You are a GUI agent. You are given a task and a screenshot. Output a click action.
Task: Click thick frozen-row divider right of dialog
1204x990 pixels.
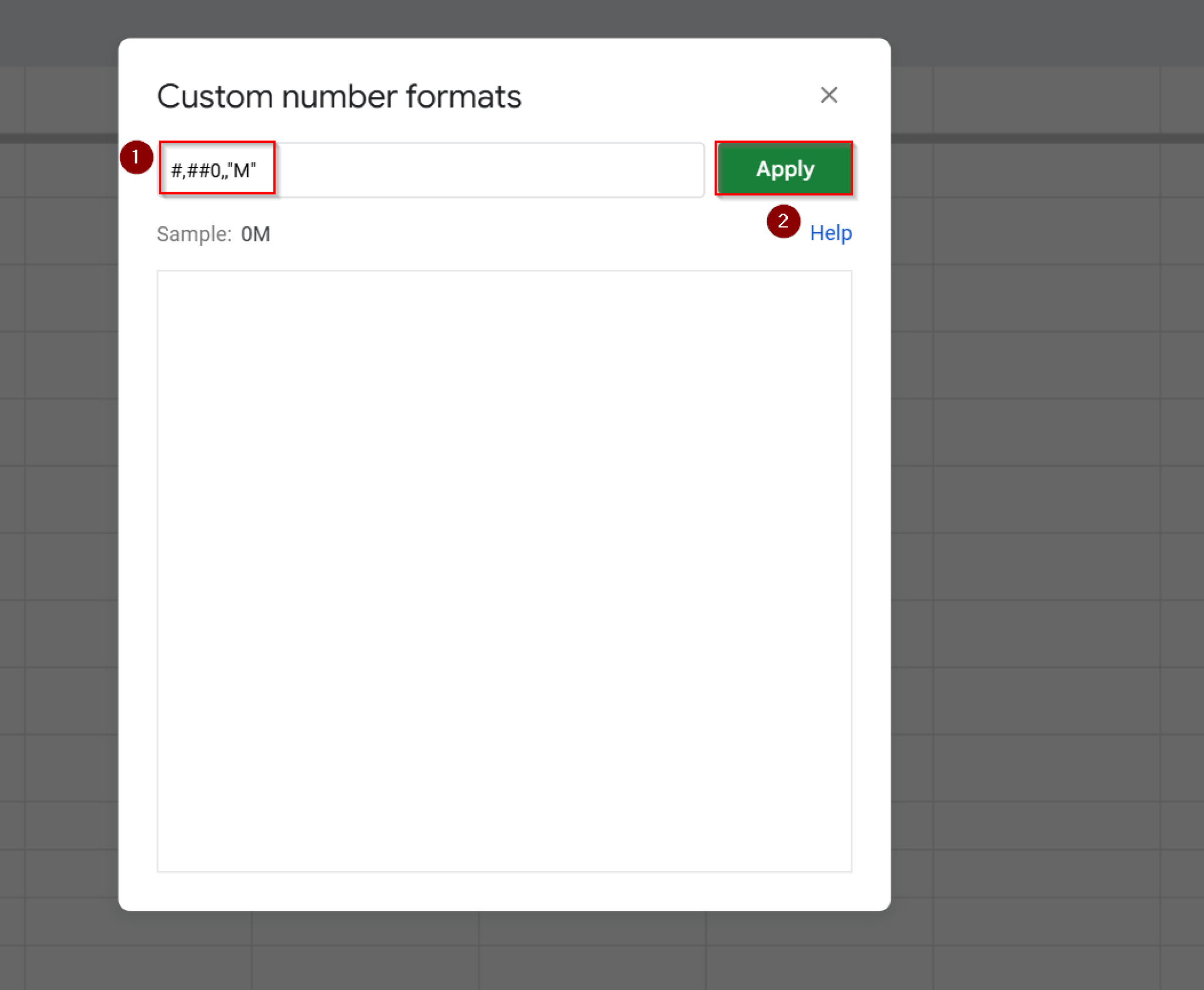(x=1046, y=139)
